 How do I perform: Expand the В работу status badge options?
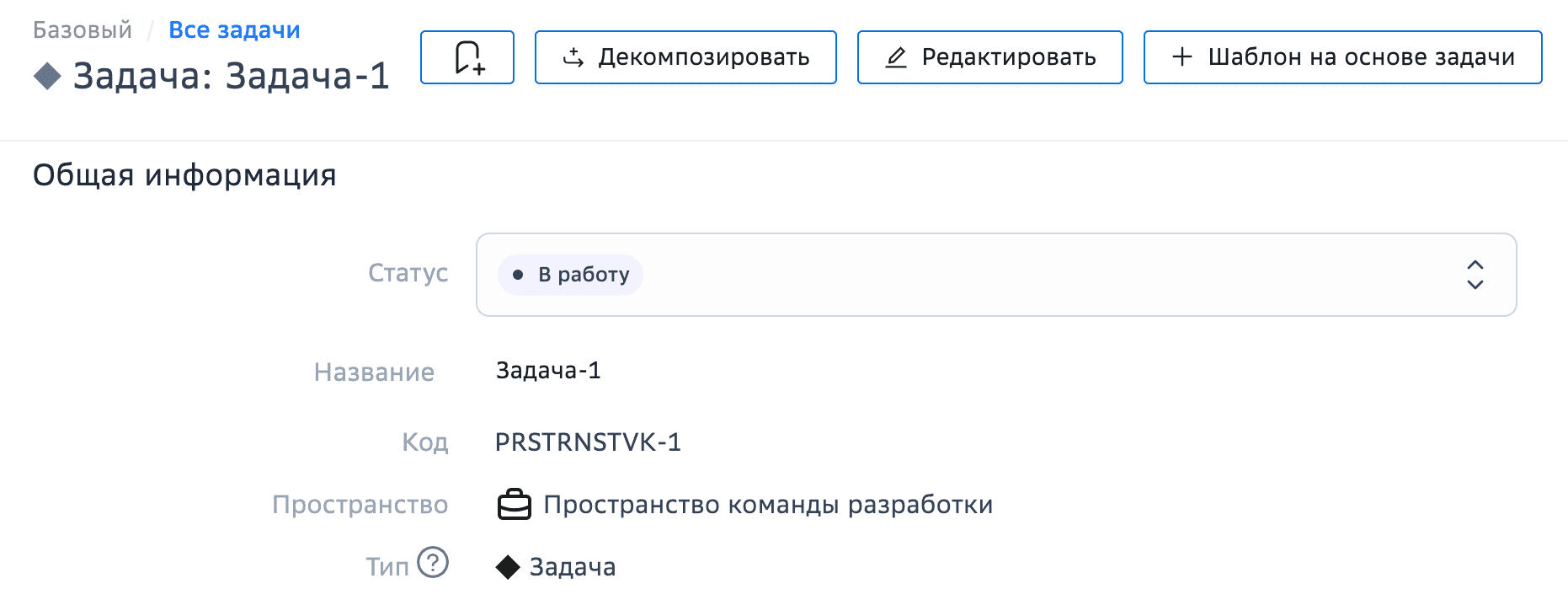coord(569,275)
